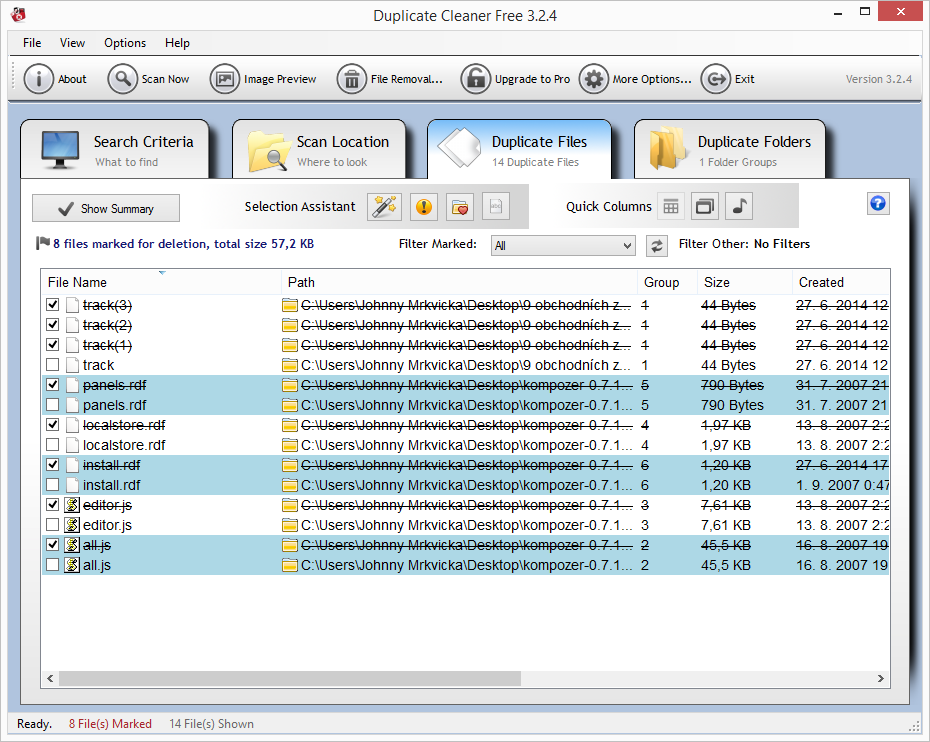
Task: Click the script icon of unmarked editor.js
Action: point(72,525)
